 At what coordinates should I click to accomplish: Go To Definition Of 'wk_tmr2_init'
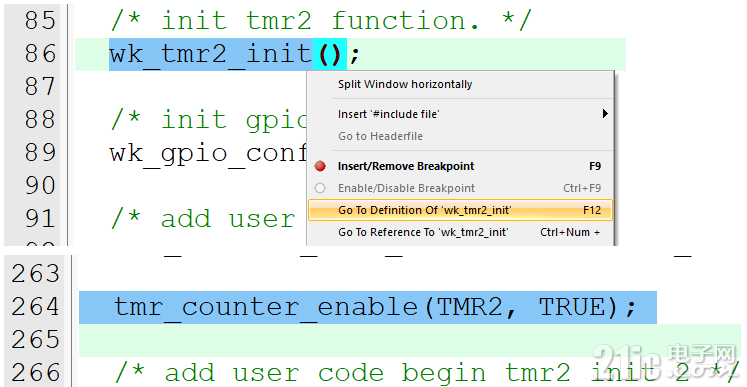point(460,210)
